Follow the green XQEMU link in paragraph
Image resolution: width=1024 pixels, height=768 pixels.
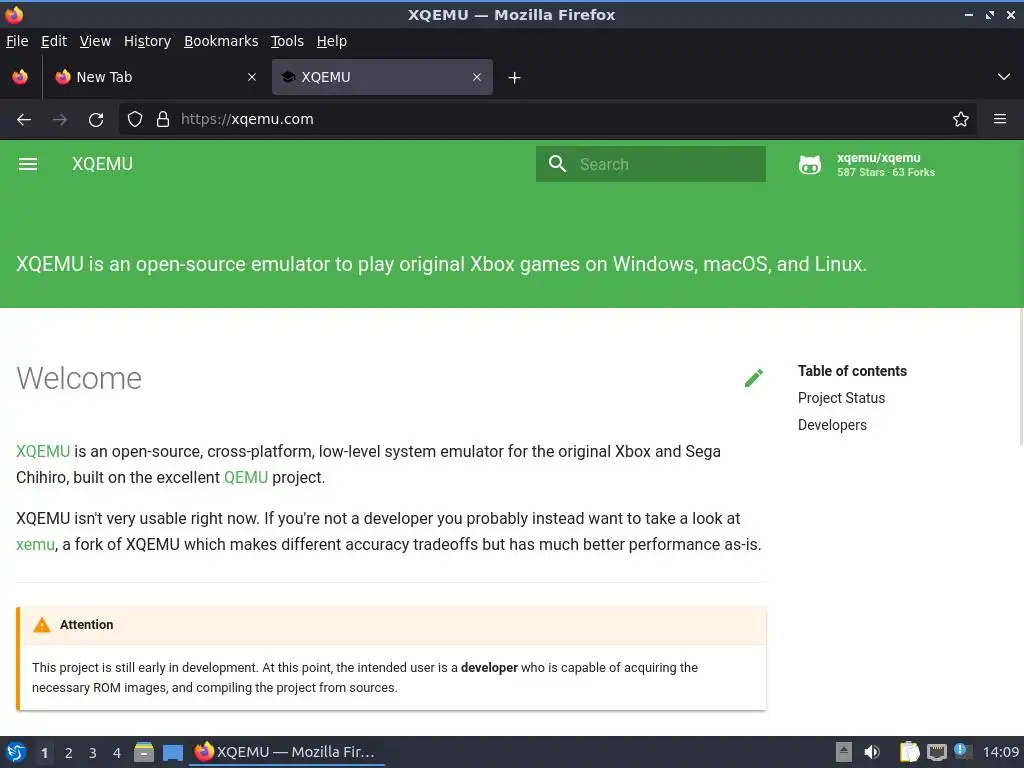pyautogui.click(x=43, y=451)
